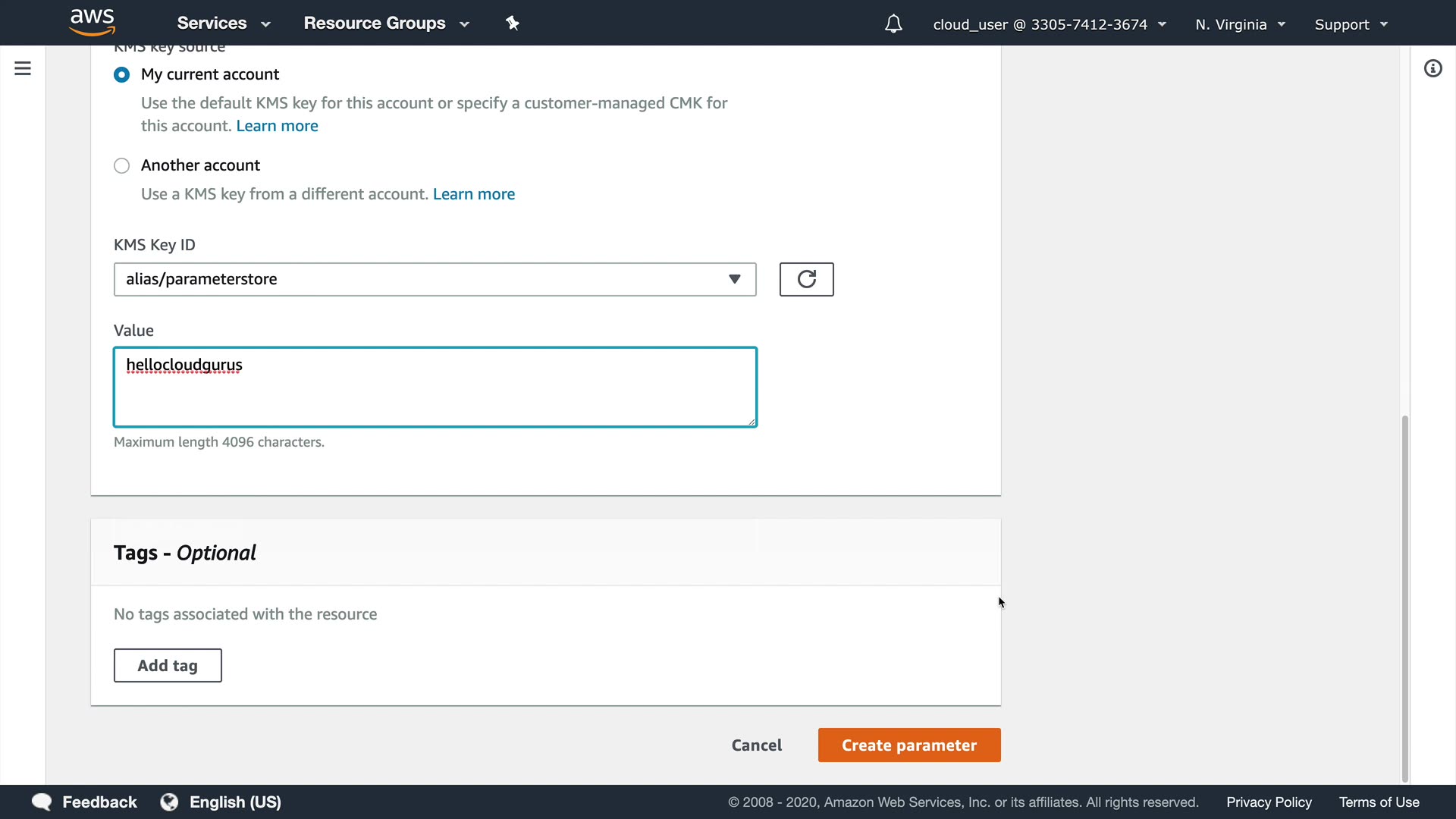1456x819 pixels.
Task: Open the N. Virginia region dropdown
Action: point(1240,24)
